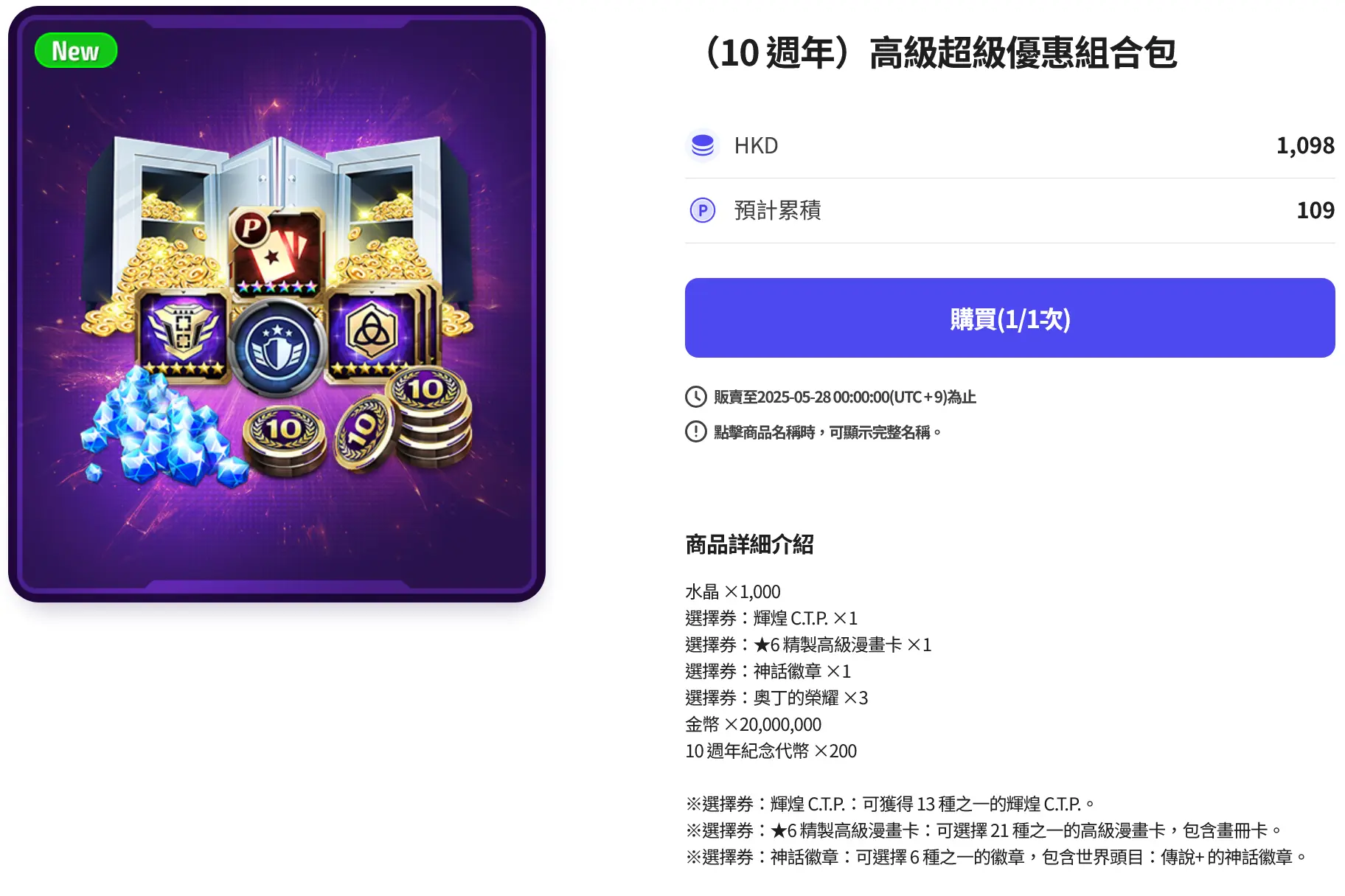Click the product title 高級超級優惠組合包
The width and height of the screenshot is (1345, 896).
tap(1023, 54)
